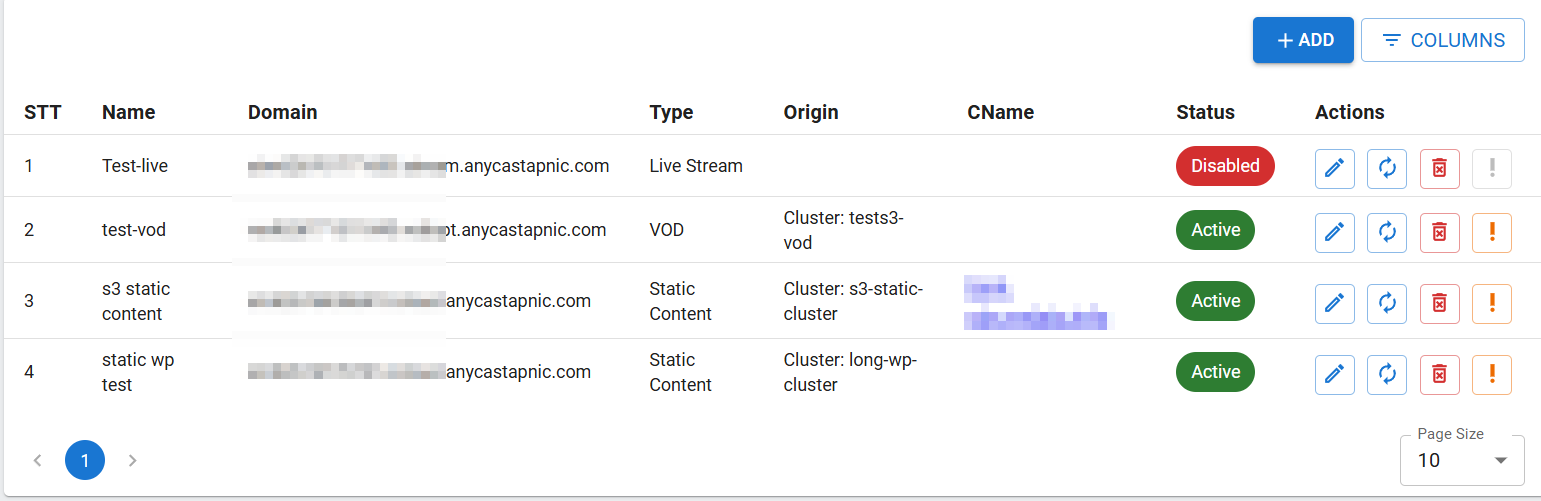Select page 1 in pagination

(x=85, y=460)
